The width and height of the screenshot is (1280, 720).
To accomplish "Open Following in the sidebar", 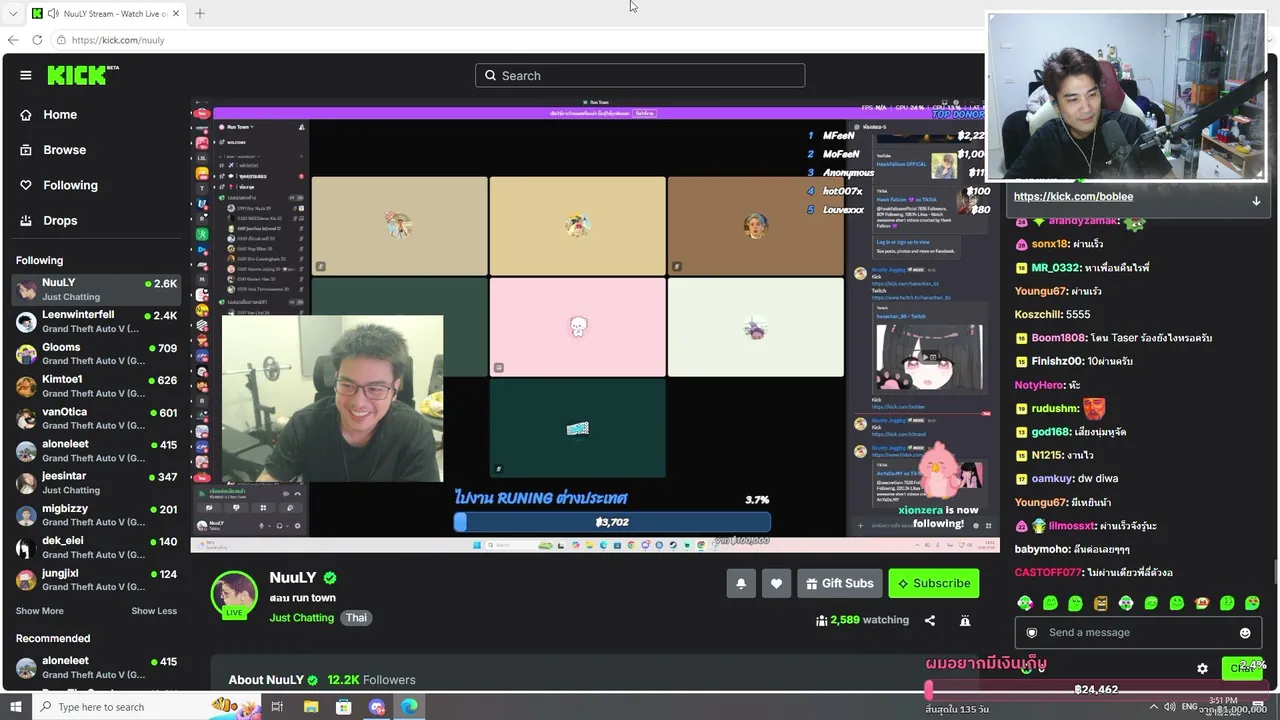I will click(70, 185).
